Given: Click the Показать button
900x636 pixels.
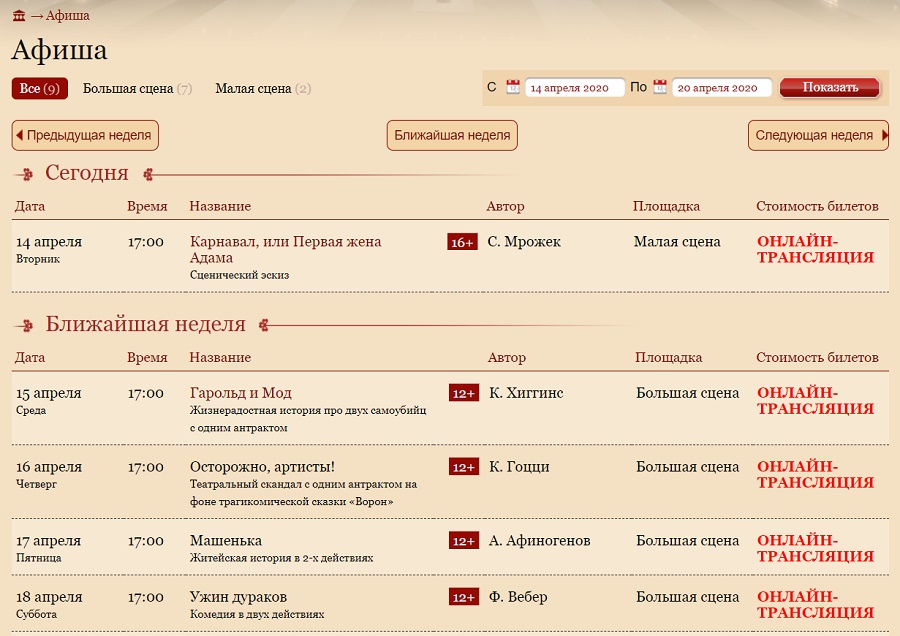Looking at the screenshot, I should click(x=830, y=87).
